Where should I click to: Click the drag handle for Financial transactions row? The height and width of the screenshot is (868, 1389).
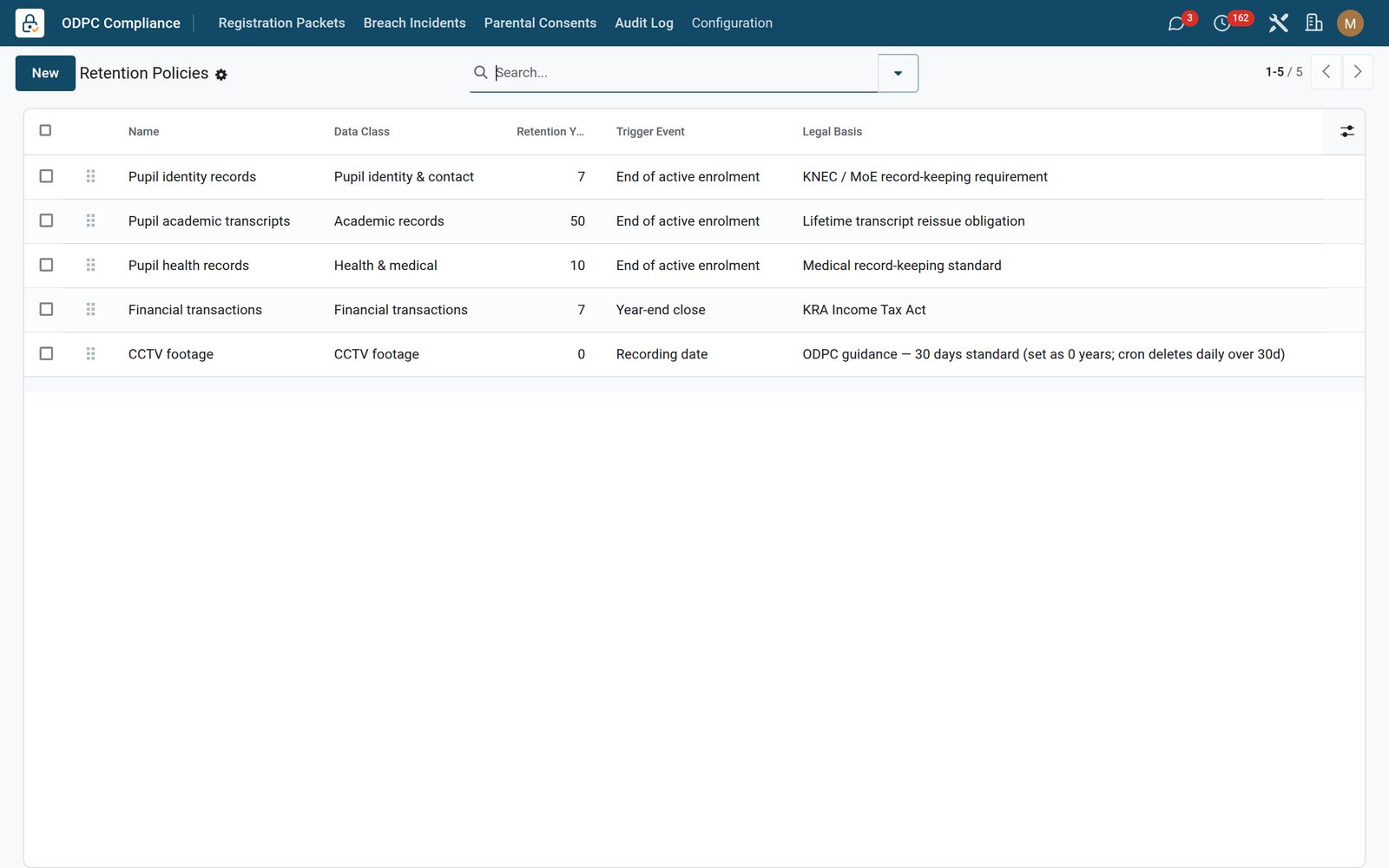(90, 309)
